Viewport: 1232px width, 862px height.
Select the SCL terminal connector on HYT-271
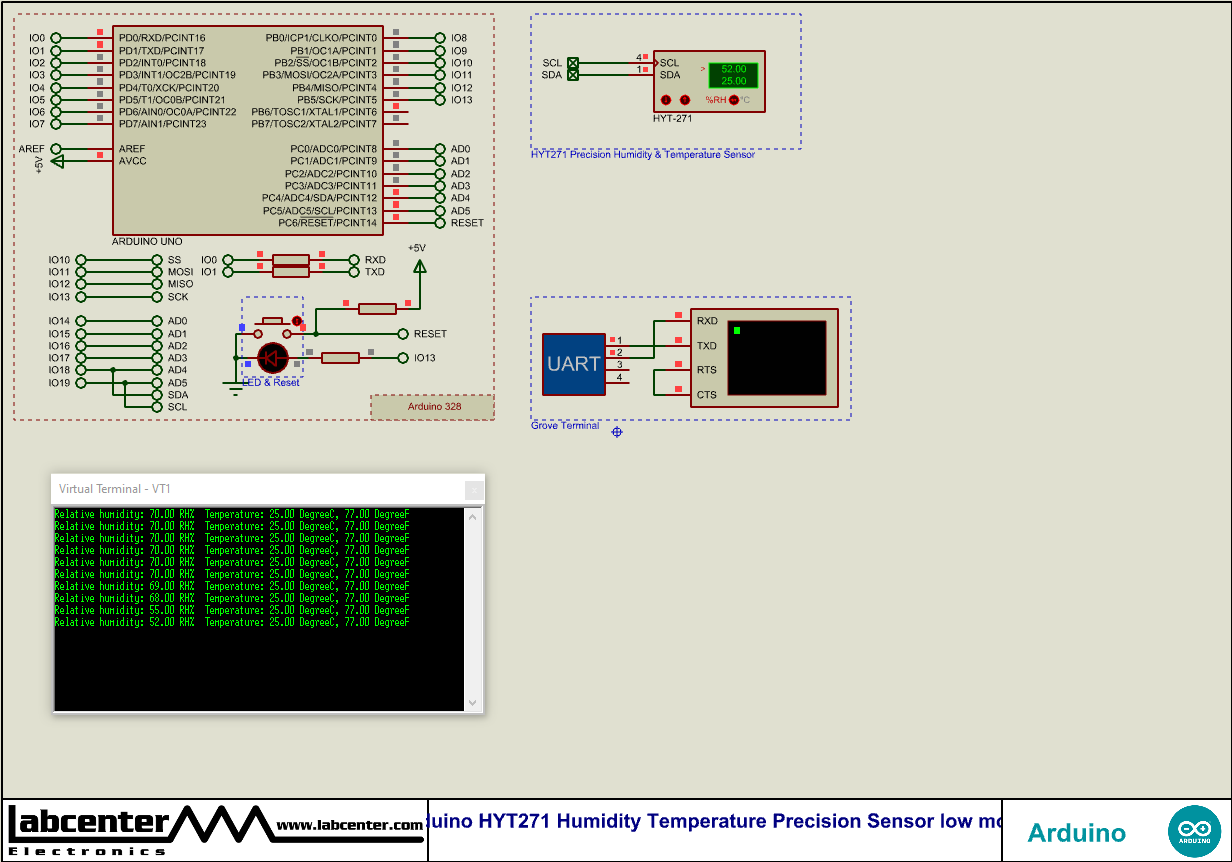573,62
